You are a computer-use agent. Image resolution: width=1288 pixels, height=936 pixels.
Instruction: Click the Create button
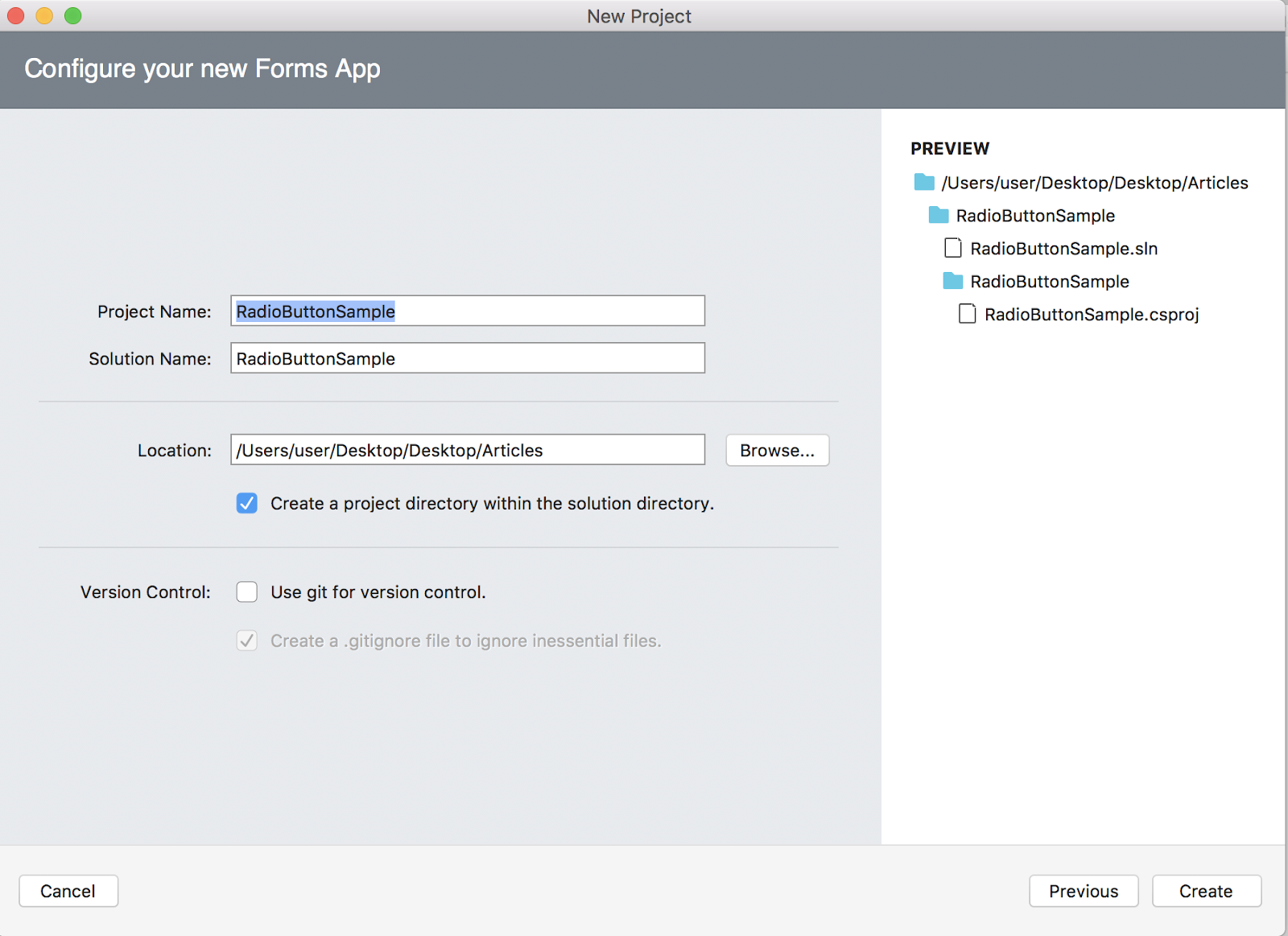tap(1206, 891)
